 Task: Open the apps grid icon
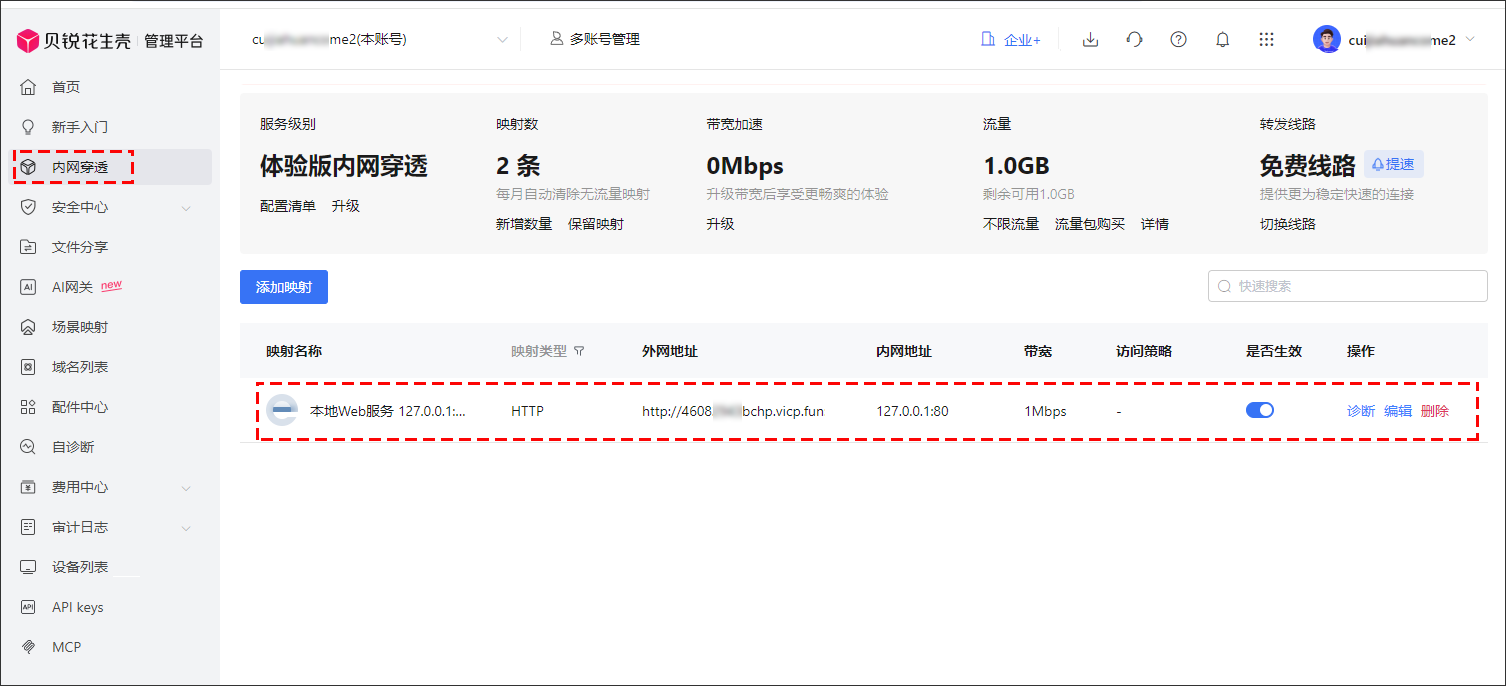(x=1266, y=40)
